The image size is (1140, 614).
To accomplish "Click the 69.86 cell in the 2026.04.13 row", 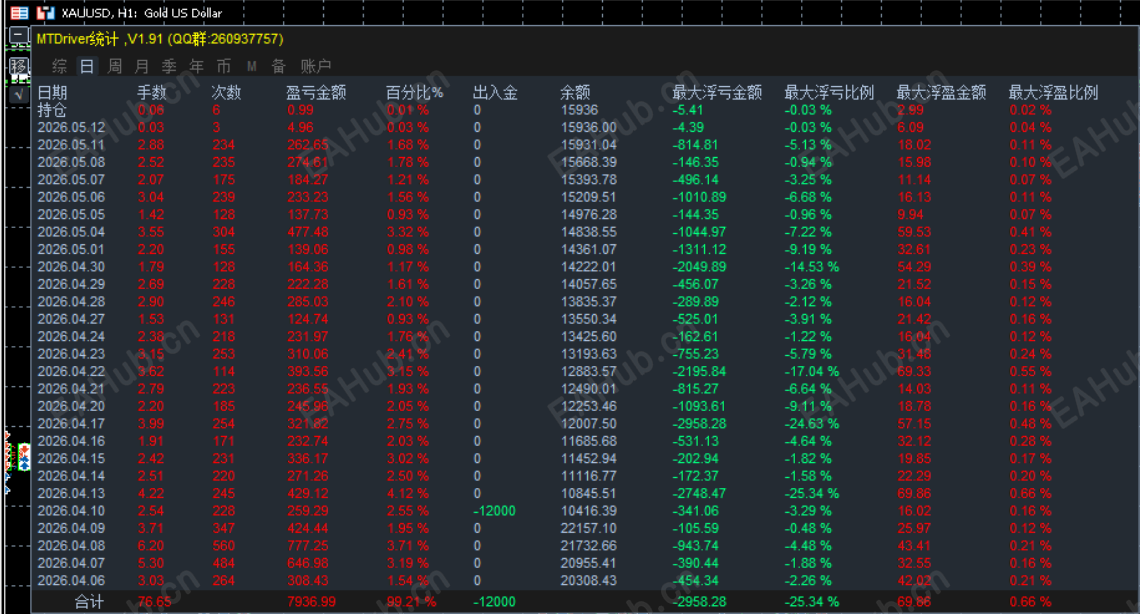I will (x=914, y=493).
